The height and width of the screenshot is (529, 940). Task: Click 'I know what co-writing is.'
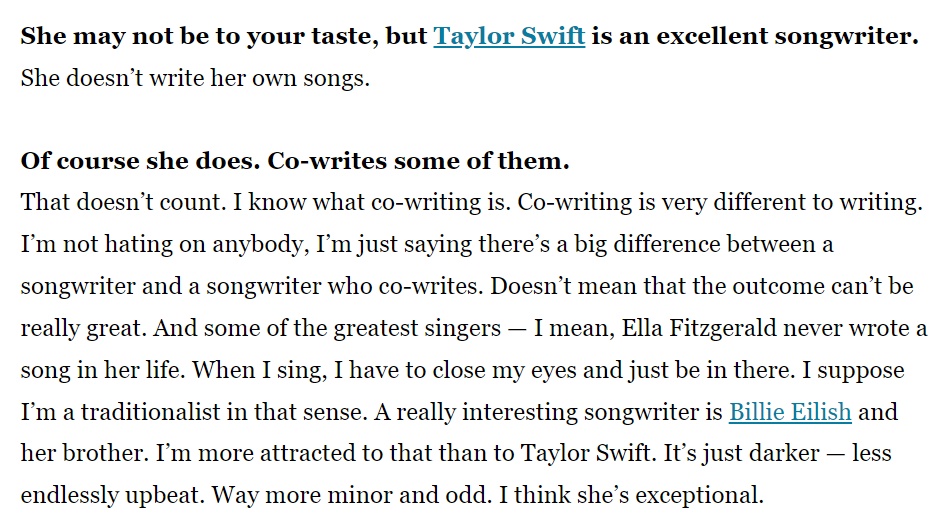point(372,202)
